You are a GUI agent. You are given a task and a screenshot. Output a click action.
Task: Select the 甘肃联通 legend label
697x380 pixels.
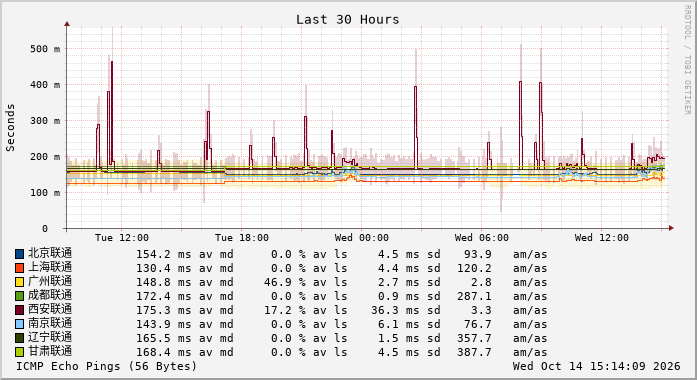(50, 352)
